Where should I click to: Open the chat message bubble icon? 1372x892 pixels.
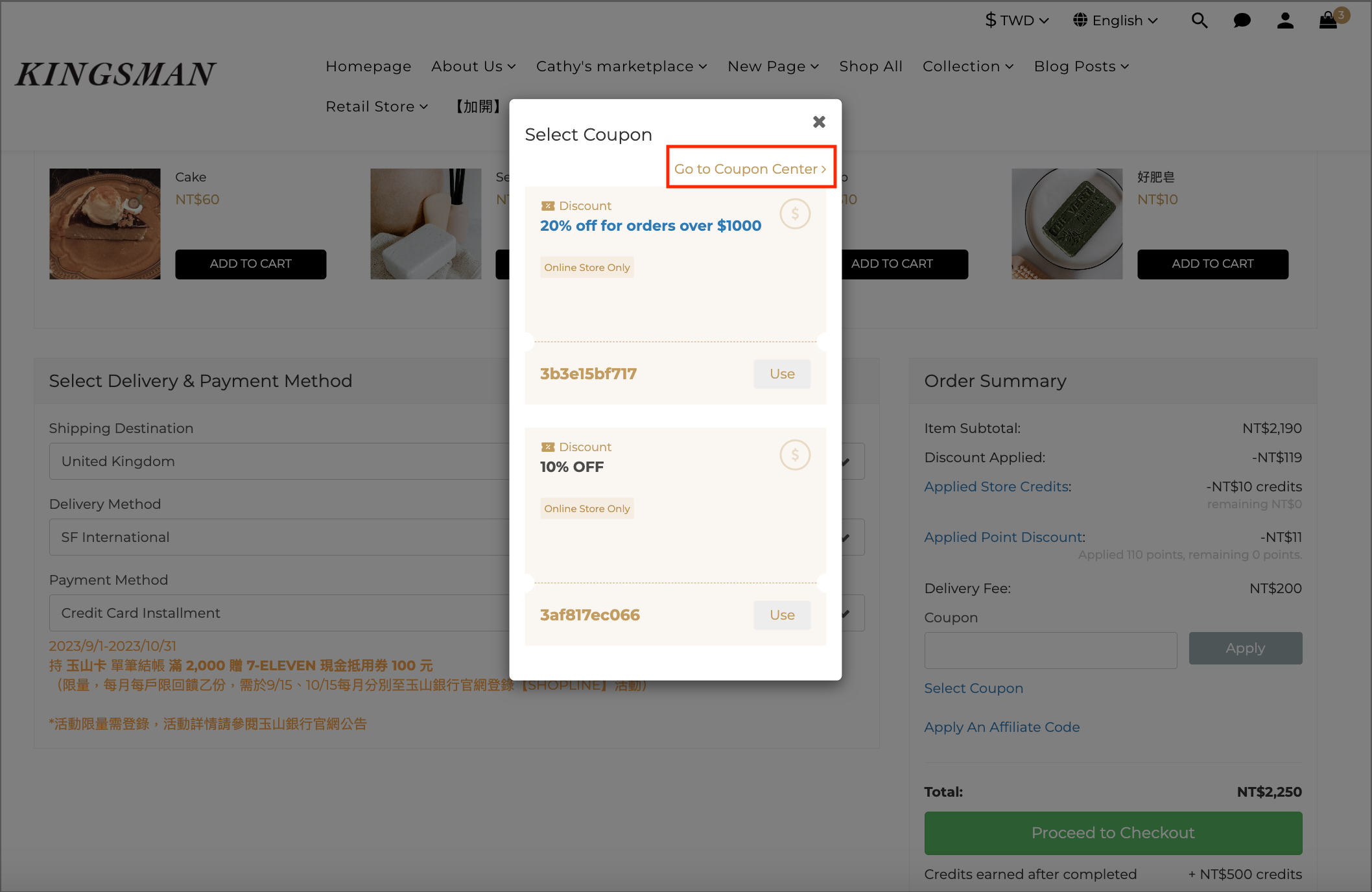[1242, 21]
